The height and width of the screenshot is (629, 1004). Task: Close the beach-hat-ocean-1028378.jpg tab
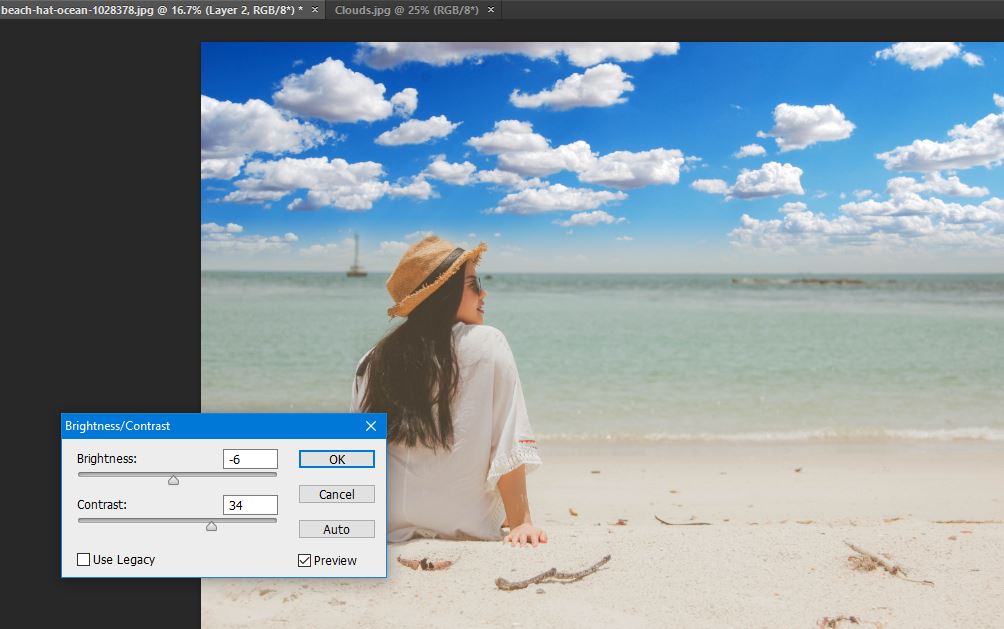(315, 9)
